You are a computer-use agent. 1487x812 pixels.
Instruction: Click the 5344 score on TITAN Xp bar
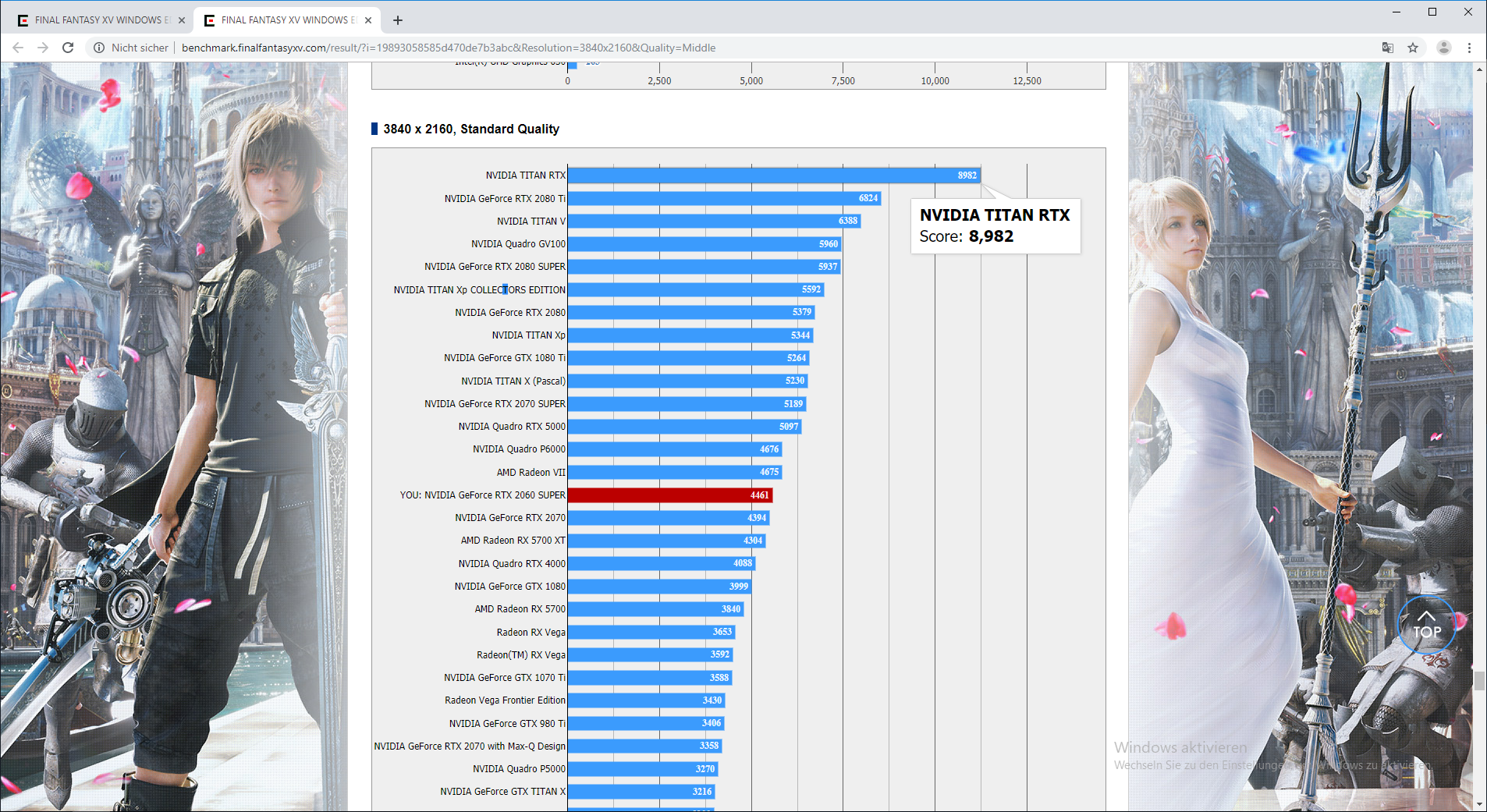800,335
